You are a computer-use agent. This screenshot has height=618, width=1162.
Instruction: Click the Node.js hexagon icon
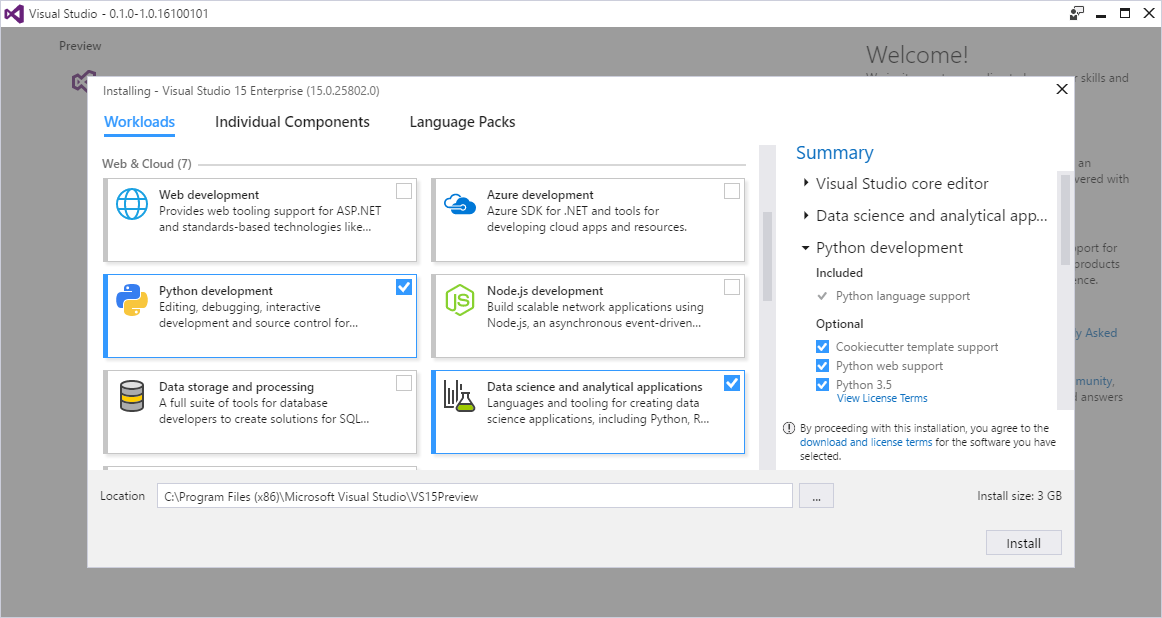pos(459,300)
